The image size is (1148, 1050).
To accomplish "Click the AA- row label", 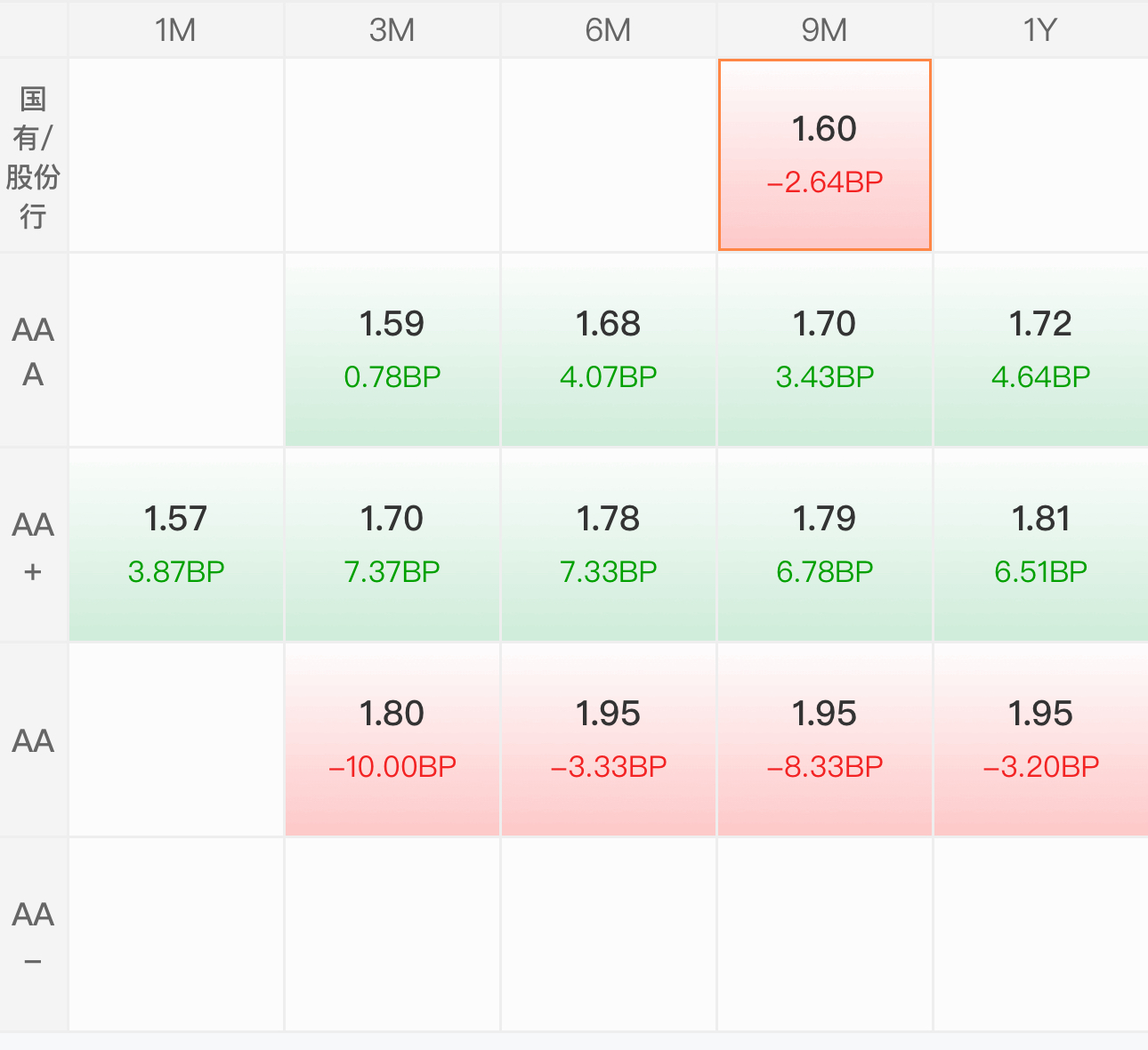I will pyautogui.click(x=33, y=935).
